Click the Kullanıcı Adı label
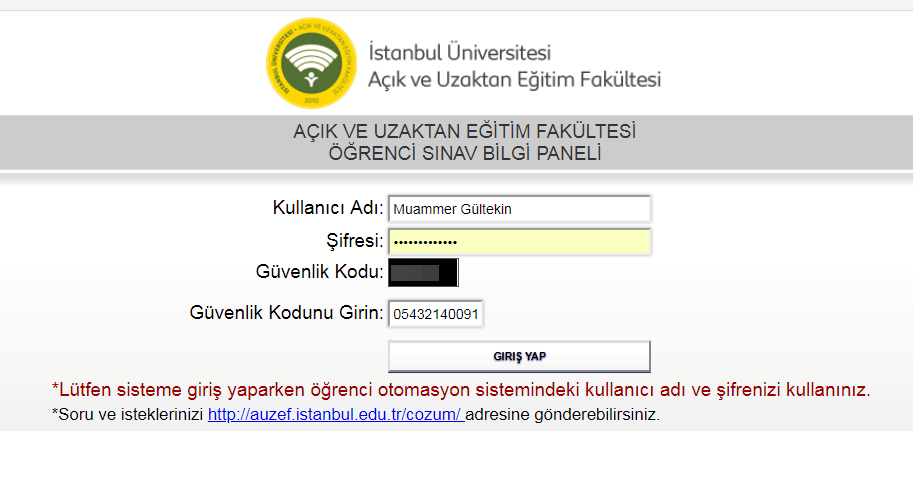 pyautogui.click(x=328, y=207)
